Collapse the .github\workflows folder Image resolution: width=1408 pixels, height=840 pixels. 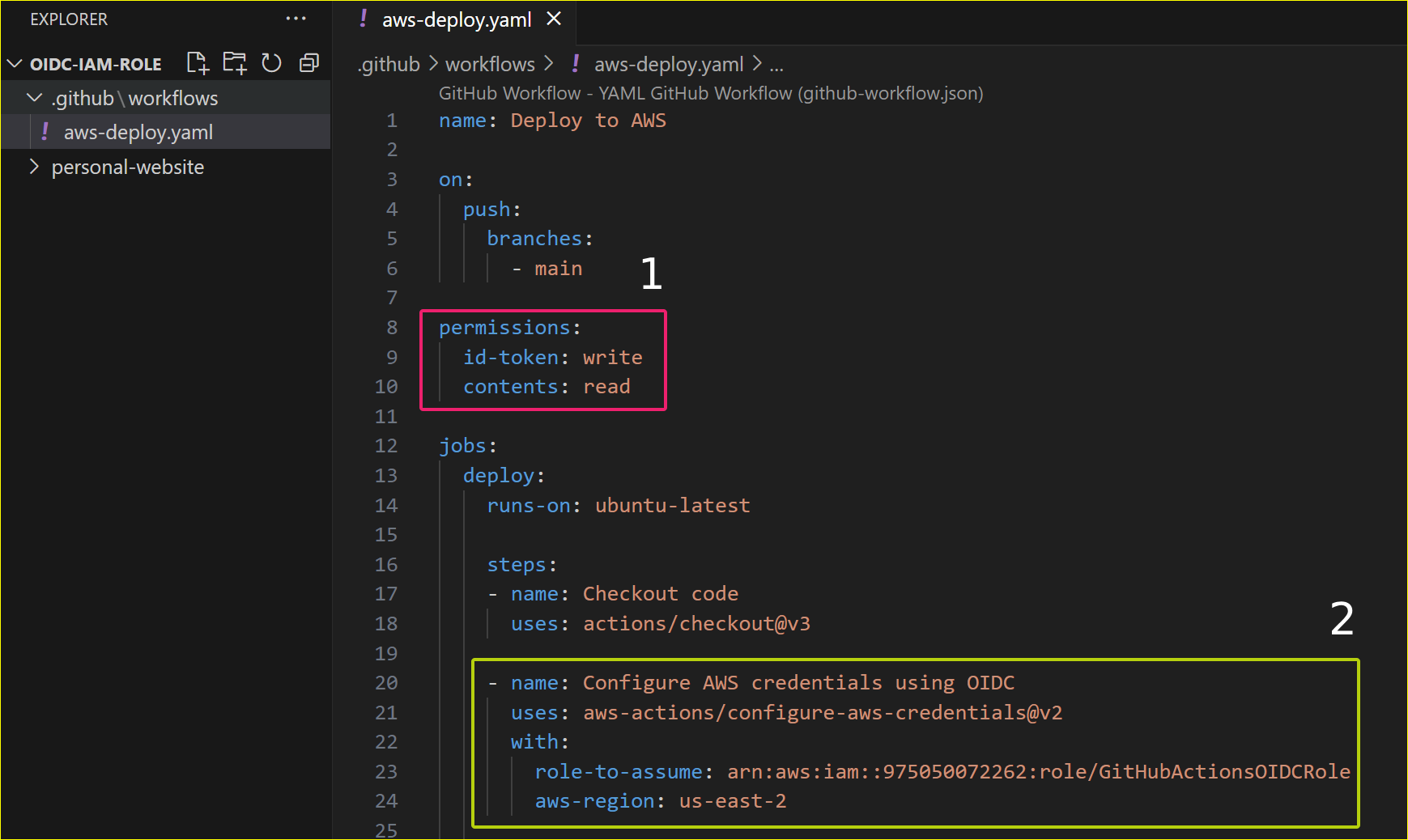[x=34, y=98]
